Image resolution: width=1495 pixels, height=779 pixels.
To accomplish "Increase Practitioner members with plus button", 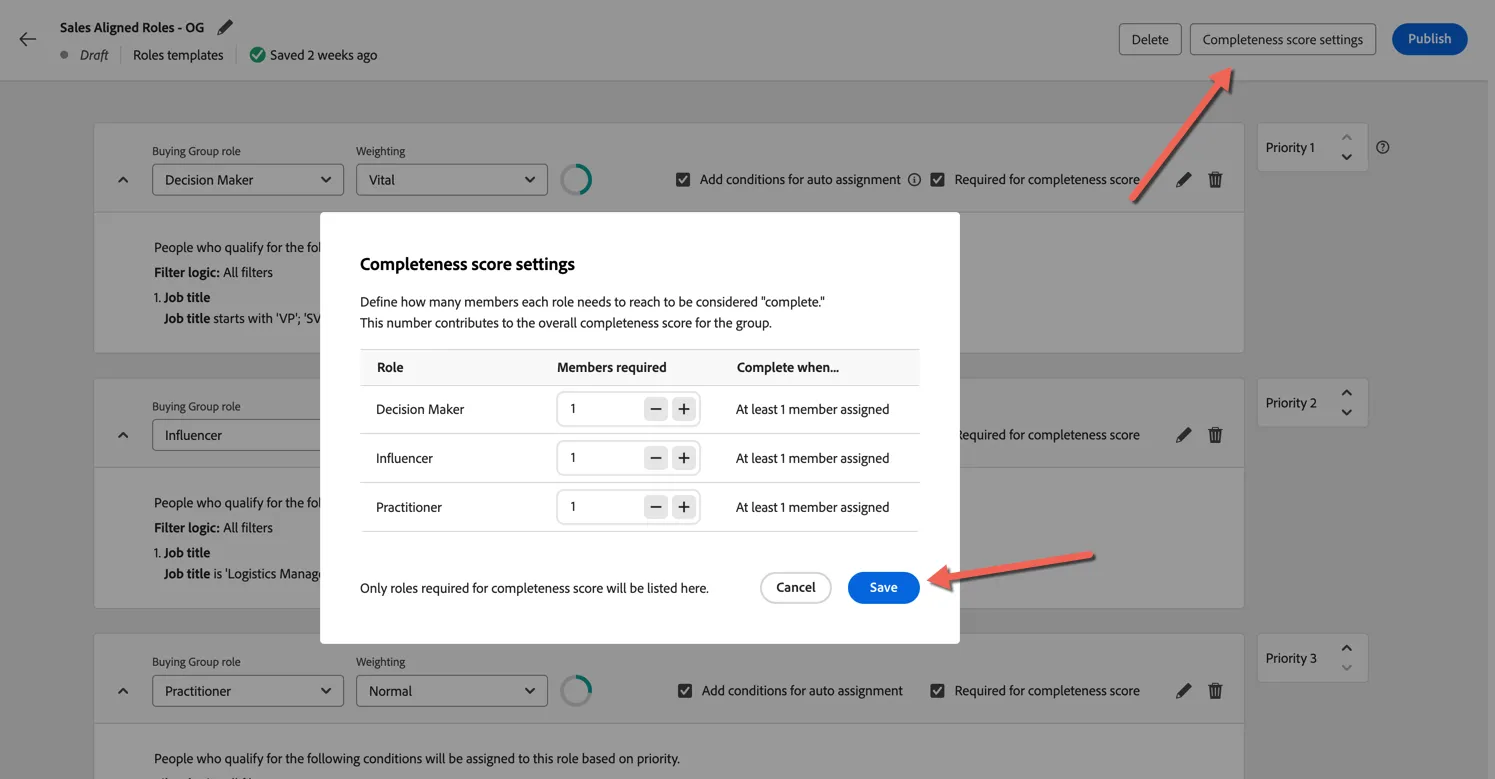I will click(x=684, y=507).
